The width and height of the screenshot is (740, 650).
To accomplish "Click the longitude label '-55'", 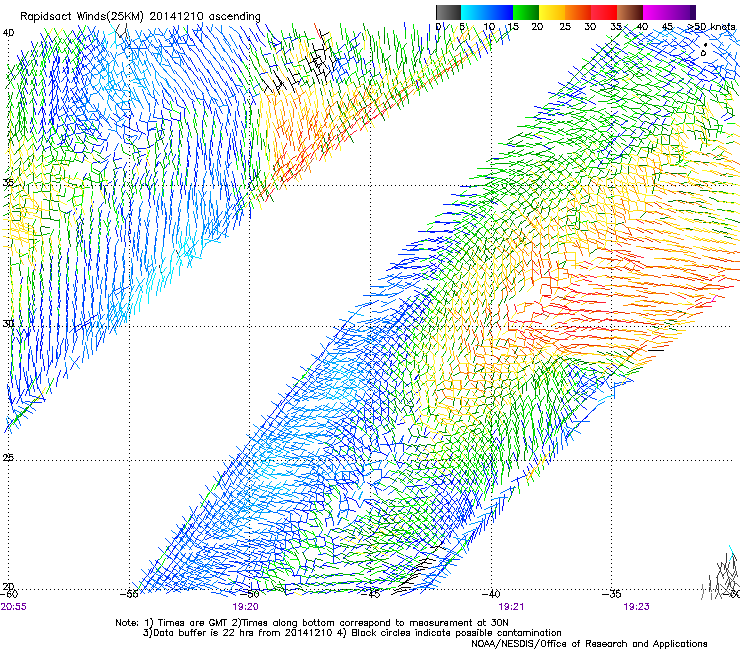I will (x=129, y=594).
